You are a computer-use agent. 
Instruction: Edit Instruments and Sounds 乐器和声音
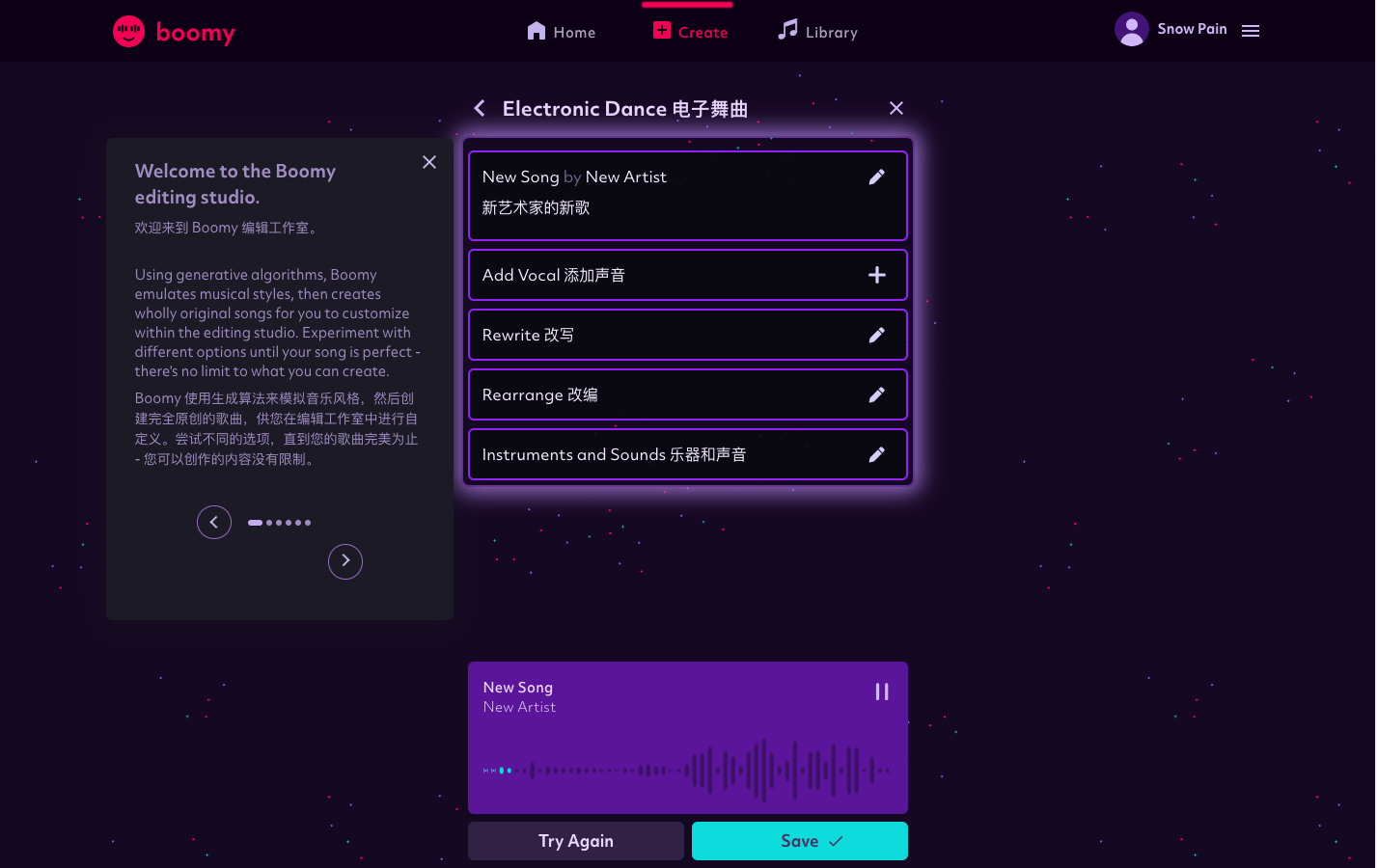pyautogui.click(x=876, y=454)
